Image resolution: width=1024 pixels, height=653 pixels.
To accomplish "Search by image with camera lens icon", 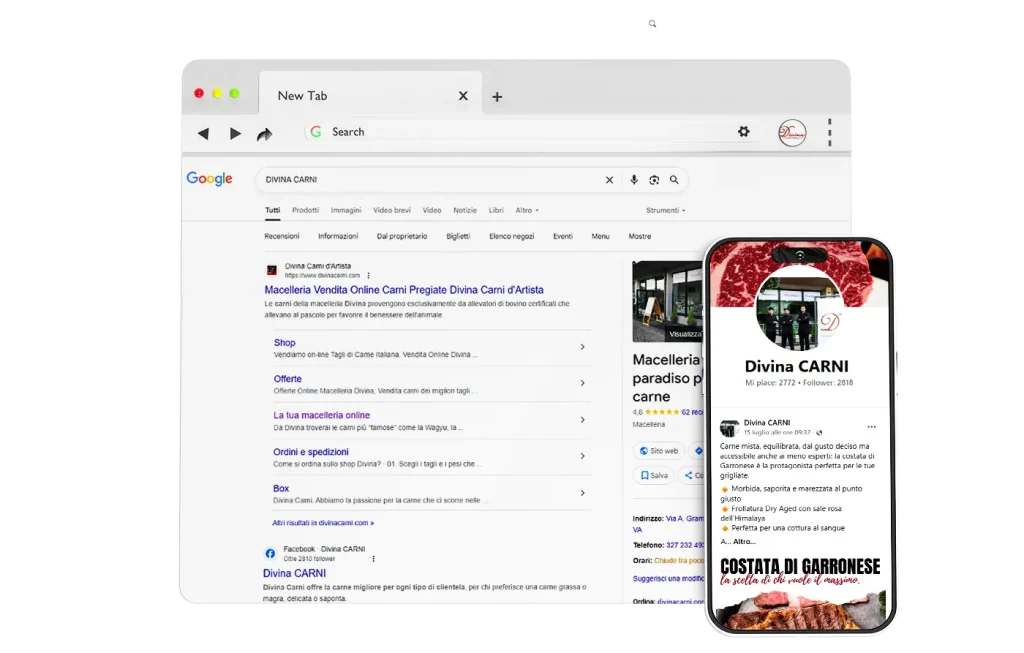I will pyautogui.click(x=654, y=180).
